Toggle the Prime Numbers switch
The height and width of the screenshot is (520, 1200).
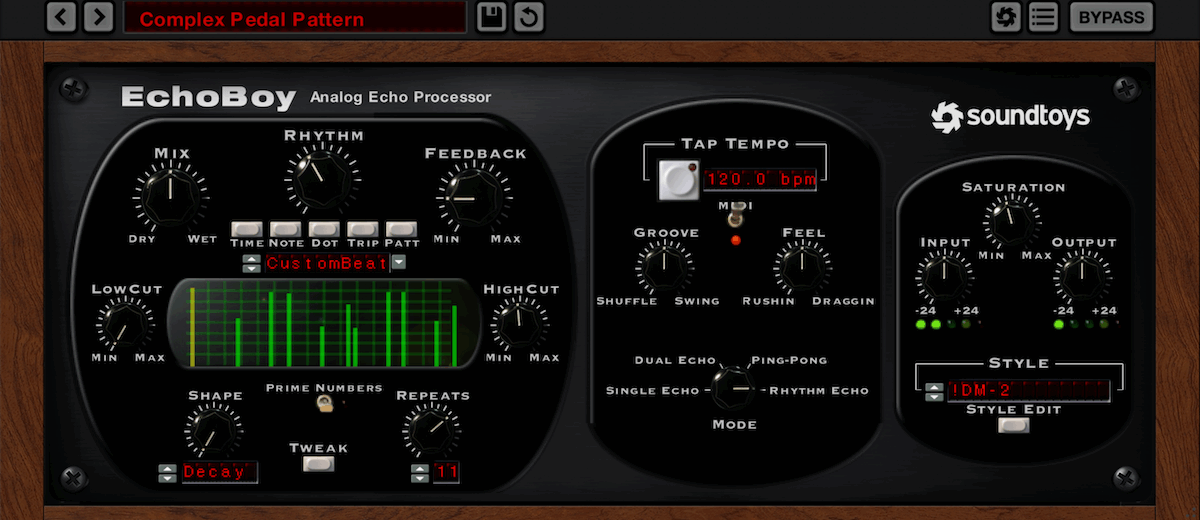pyautogui.click(x=324, y=403)
